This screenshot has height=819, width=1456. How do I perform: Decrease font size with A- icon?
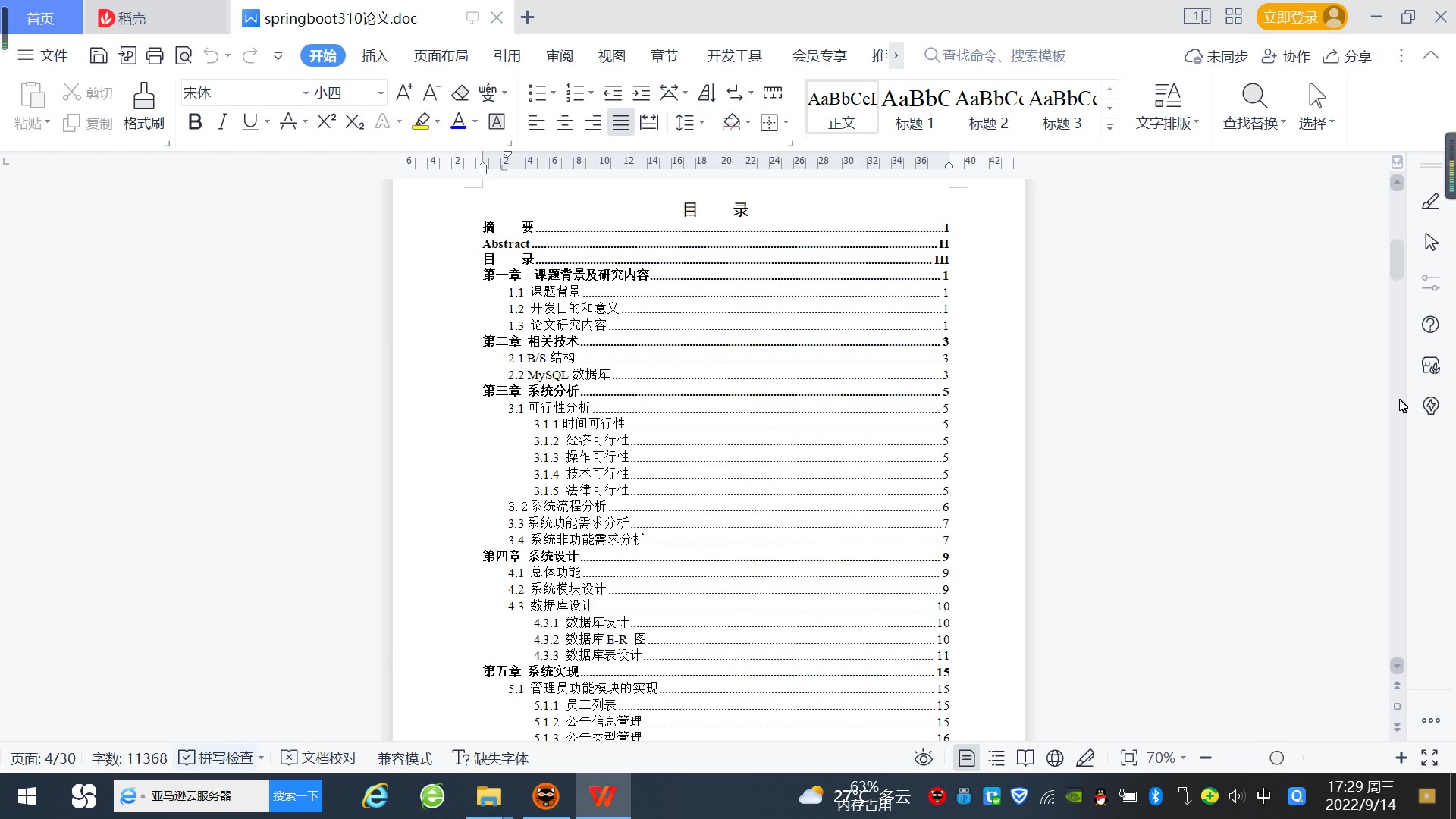(431, 93)
